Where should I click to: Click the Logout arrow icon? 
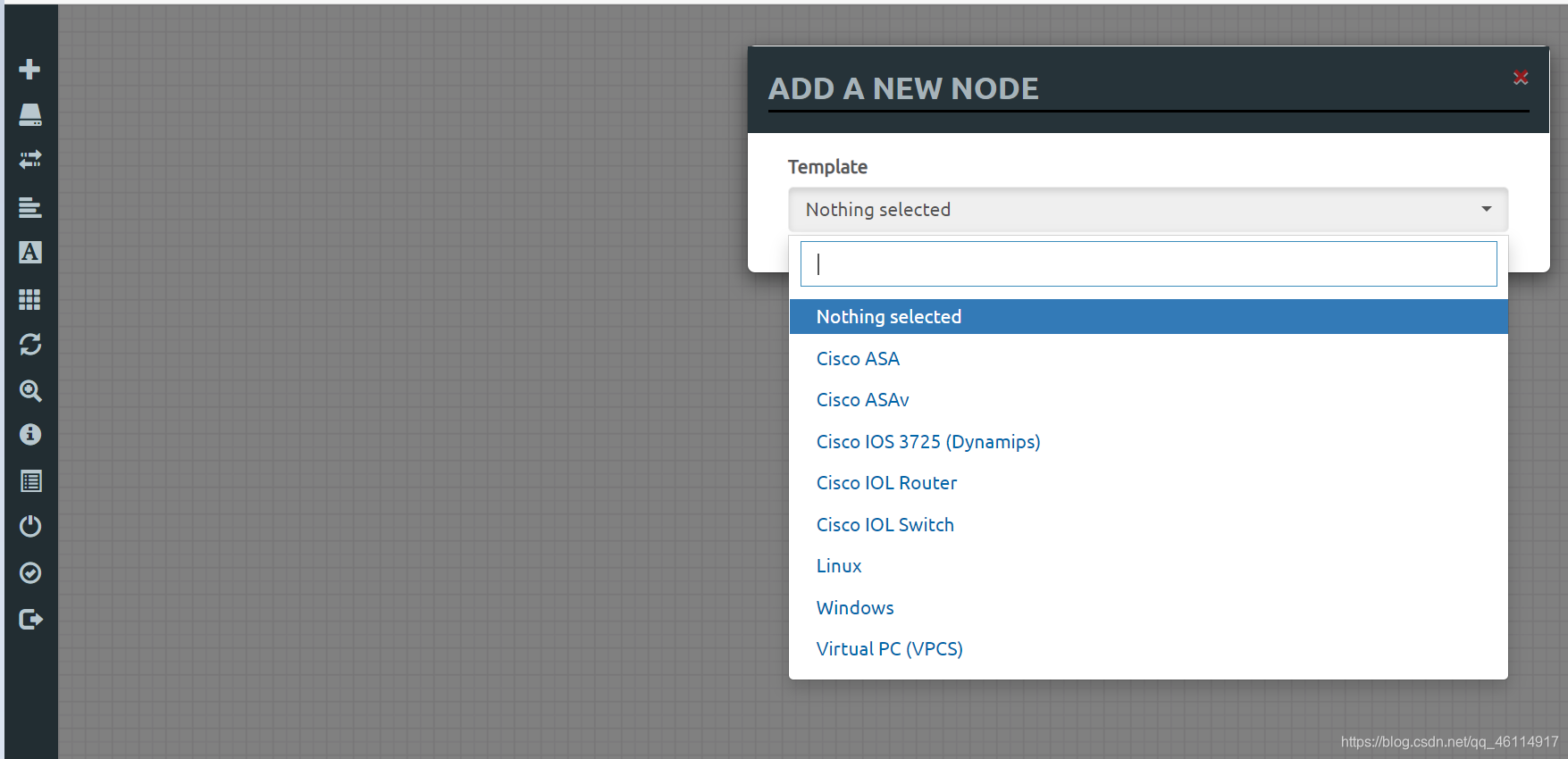pos(29,619)
